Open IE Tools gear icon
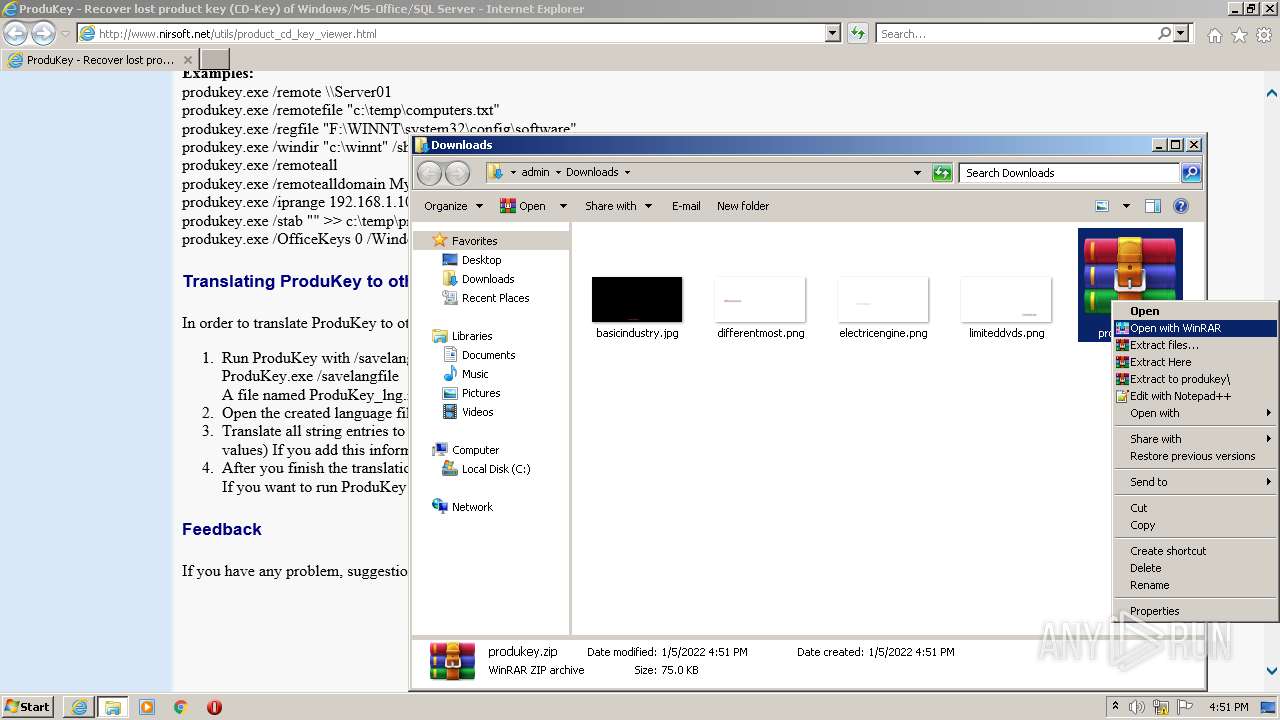The height and width of the screenshot is (720, 1280). point(1264,35)
